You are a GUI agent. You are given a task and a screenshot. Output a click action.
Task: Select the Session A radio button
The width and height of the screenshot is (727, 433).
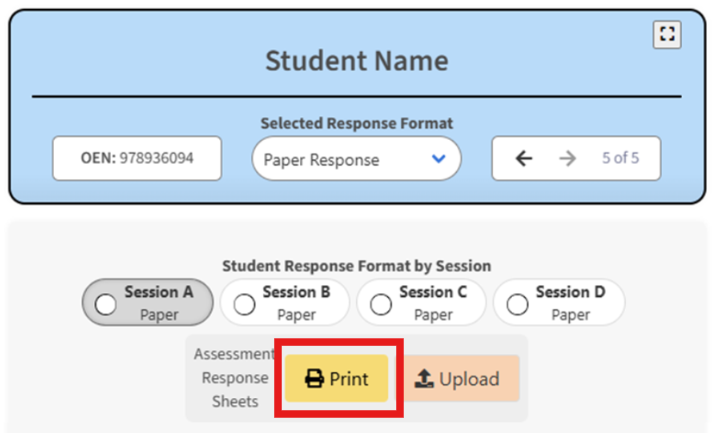click(x=105, y=305)
